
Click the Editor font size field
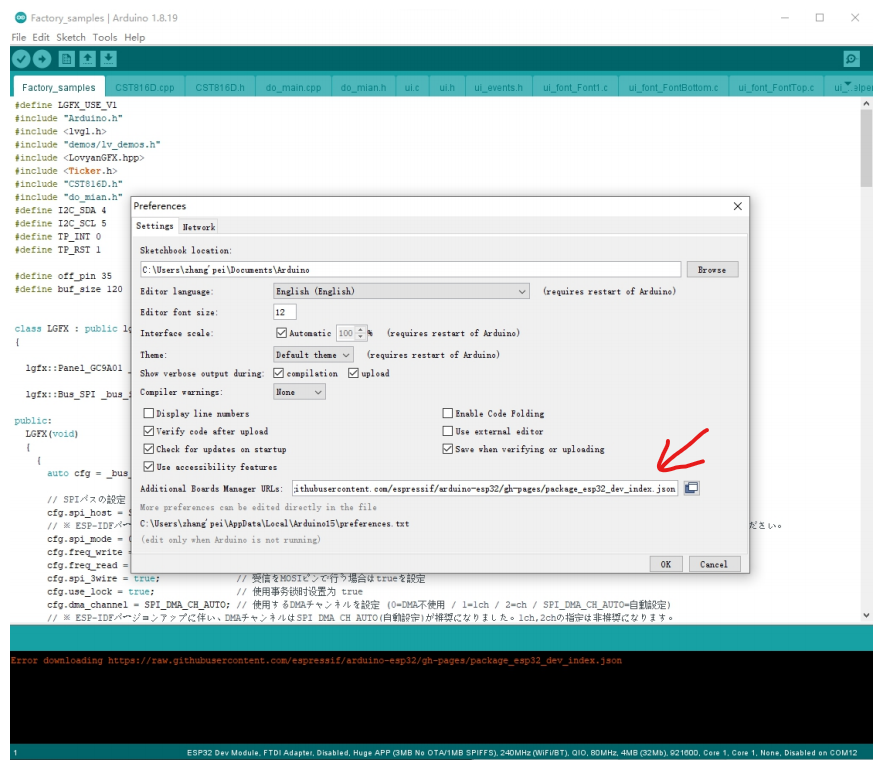[x=285, y=312]
